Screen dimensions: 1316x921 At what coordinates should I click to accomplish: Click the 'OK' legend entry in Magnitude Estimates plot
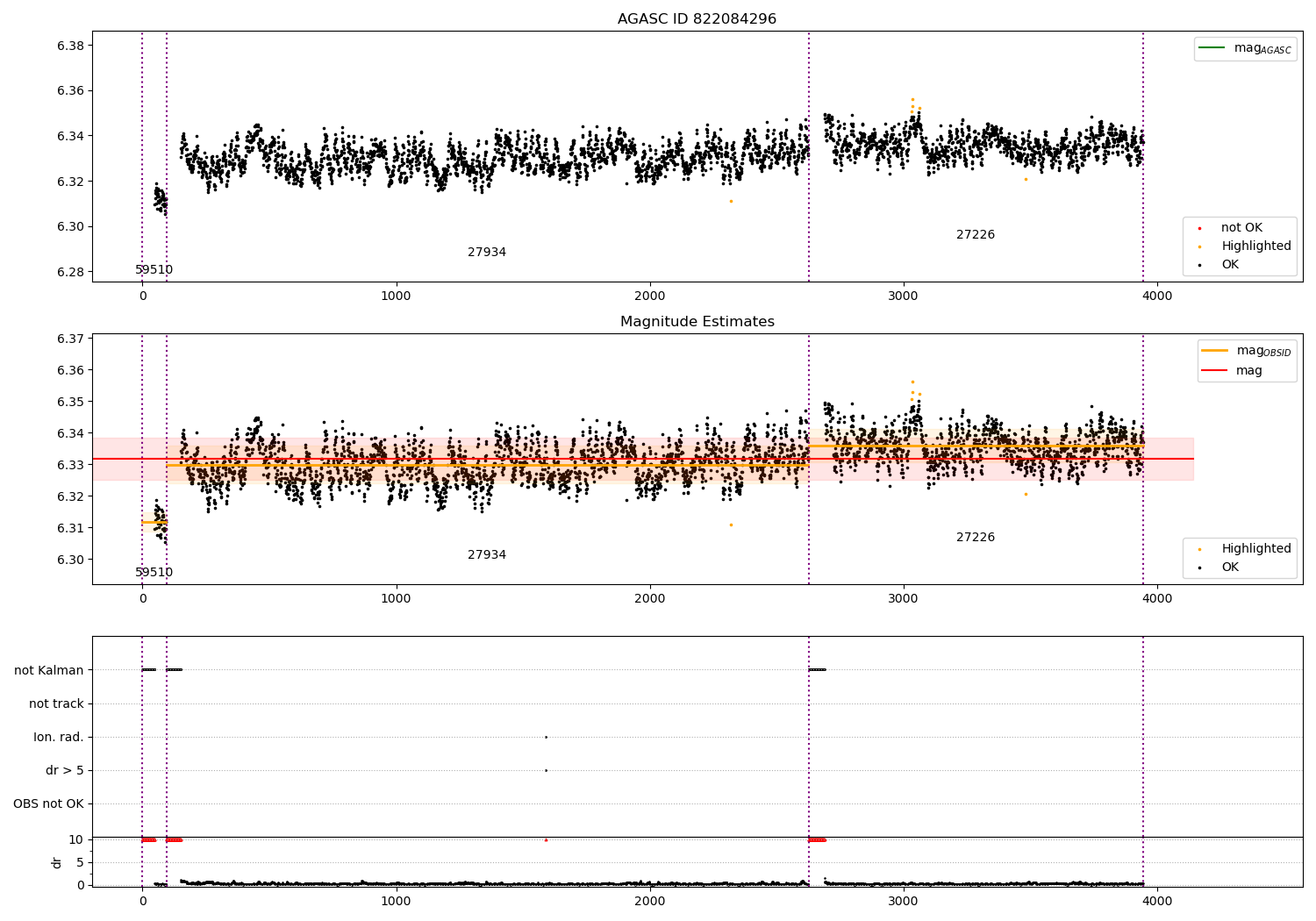[x=1218, y=568]
